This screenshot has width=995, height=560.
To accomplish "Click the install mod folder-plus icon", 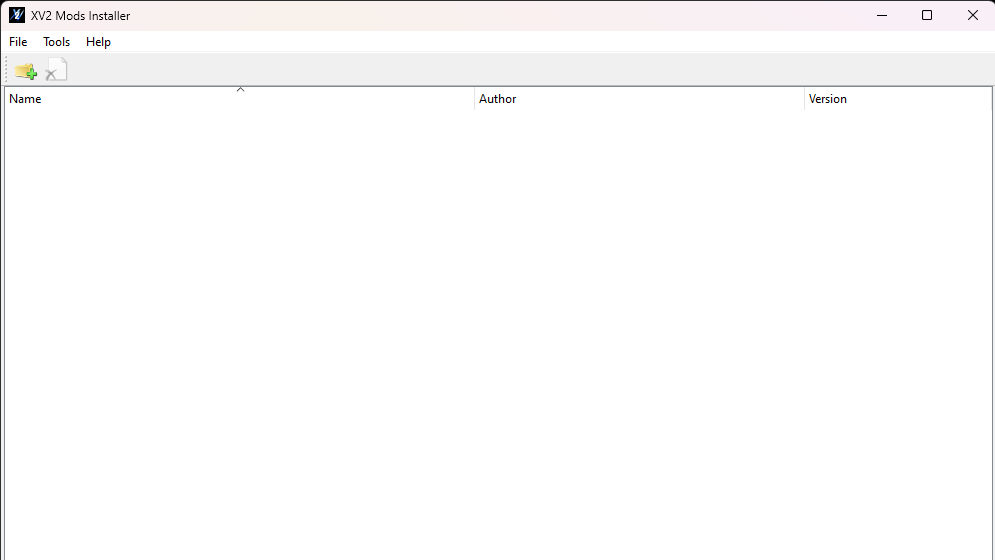I will pos(26,70).
